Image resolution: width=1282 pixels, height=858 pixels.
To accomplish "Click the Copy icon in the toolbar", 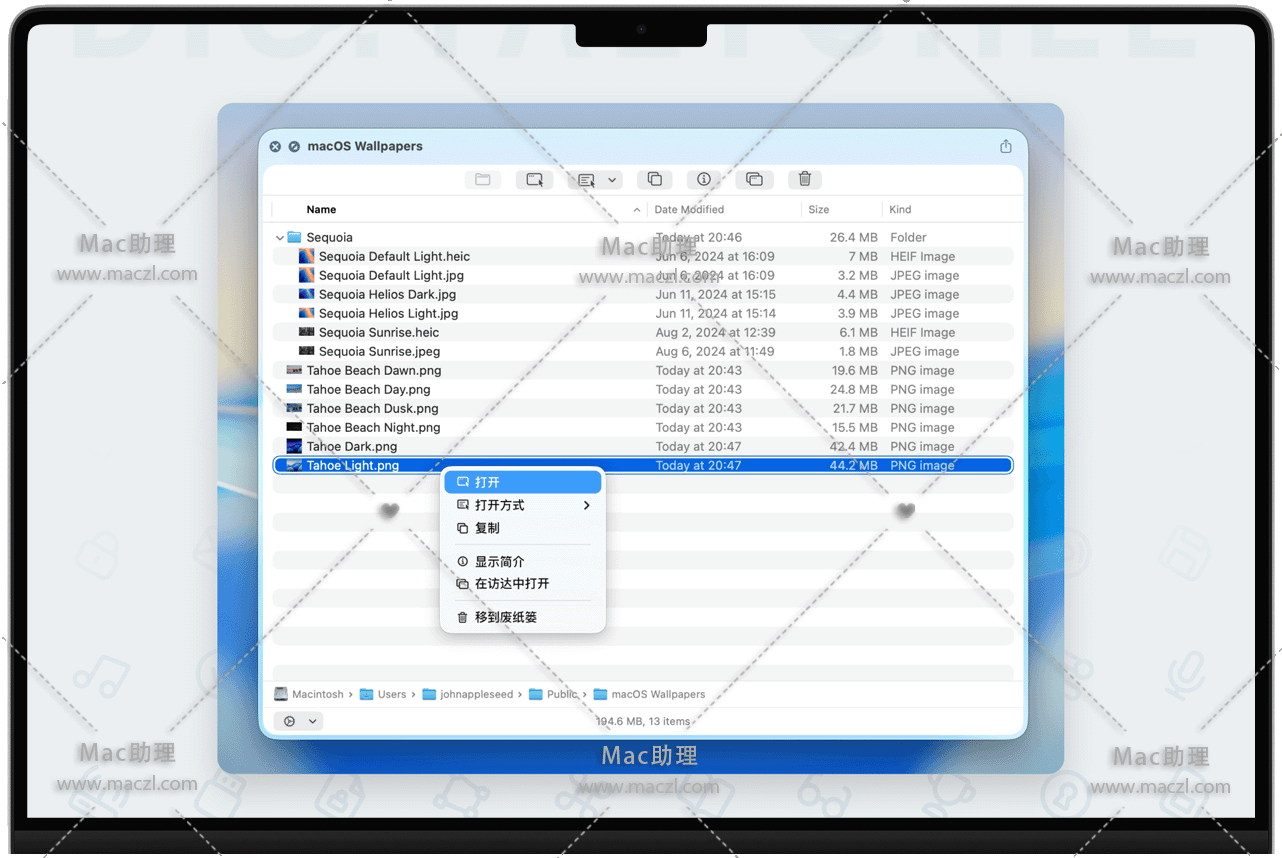I will click(654, 180).
